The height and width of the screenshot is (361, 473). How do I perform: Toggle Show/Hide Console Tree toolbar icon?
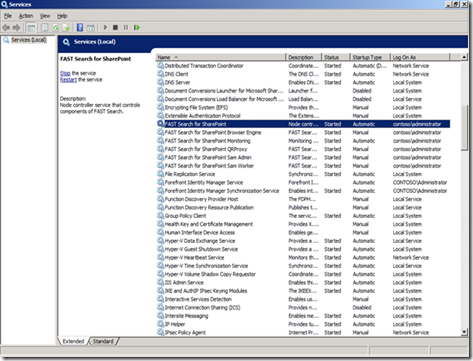[x=31, y=28]
